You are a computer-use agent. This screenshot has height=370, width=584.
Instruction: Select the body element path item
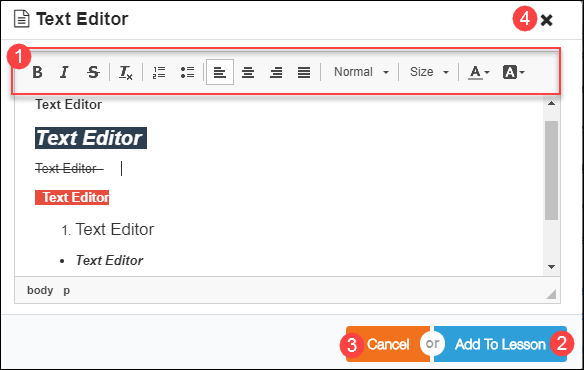pos(40,290)
